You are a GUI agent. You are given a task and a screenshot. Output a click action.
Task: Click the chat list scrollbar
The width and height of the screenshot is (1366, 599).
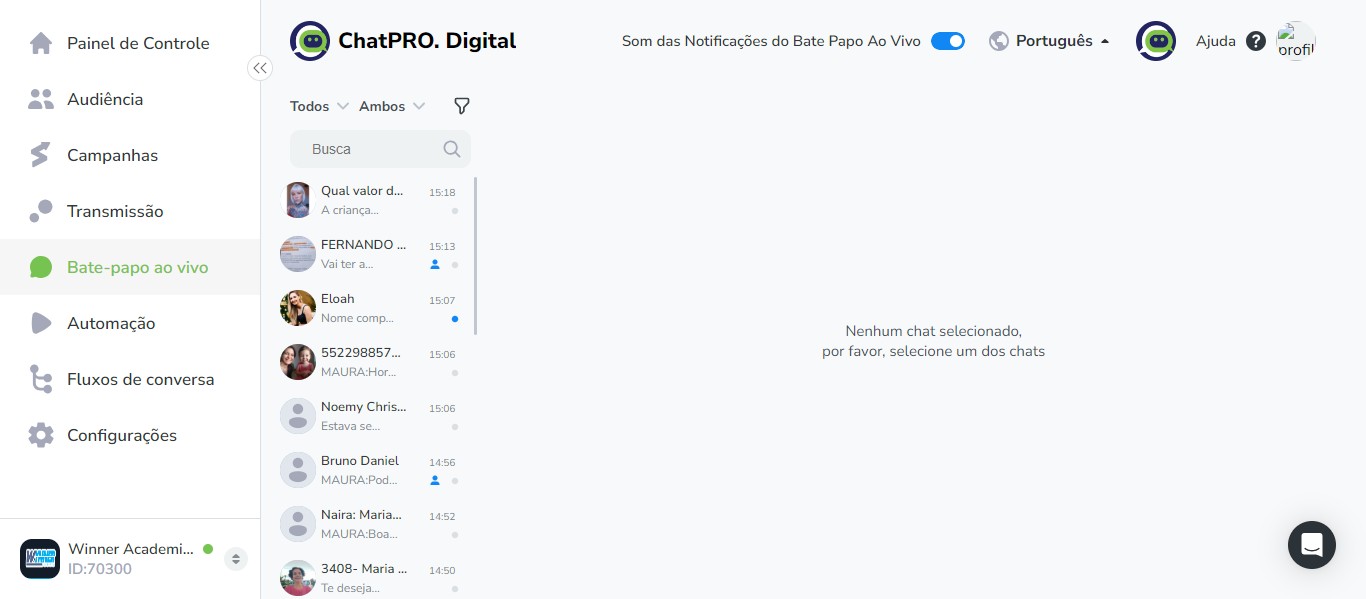point(475,256)
